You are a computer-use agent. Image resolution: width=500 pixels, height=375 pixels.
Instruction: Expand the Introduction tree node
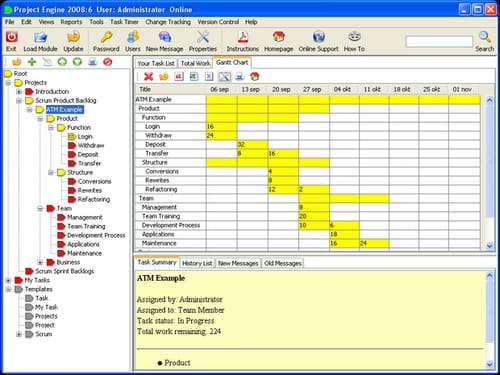tap(19, 91)
